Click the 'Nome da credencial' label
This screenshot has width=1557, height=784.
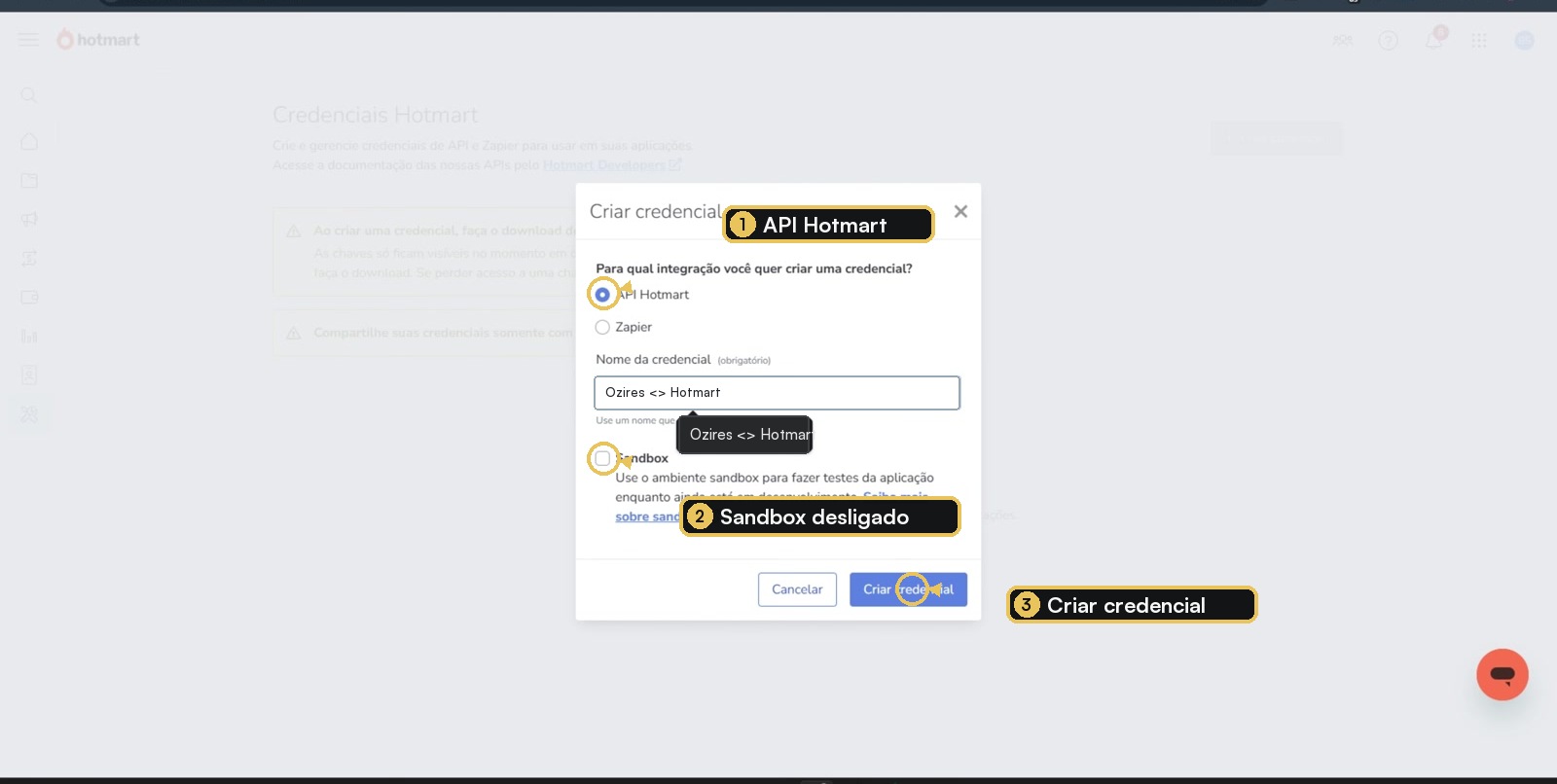tap(653, 360)
